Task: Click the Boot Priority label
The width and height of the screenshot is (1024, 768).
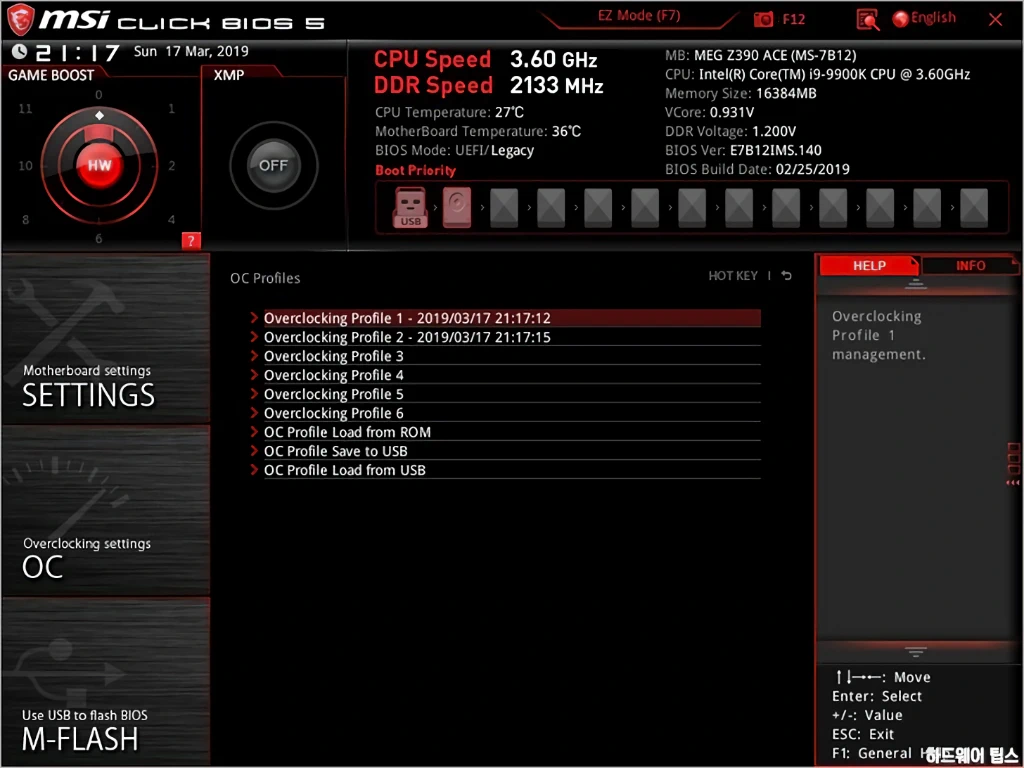Action: coord(415,170)
